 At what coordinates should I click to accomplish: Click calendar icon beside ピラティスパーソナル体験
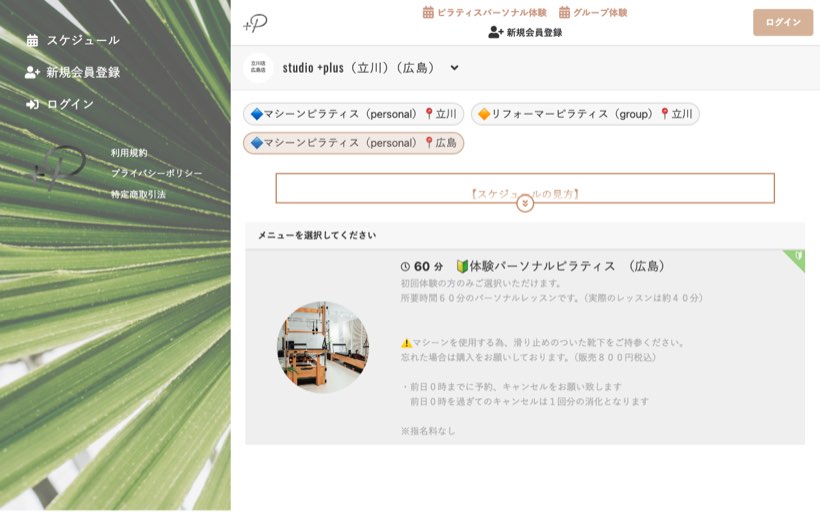(428, 13)
